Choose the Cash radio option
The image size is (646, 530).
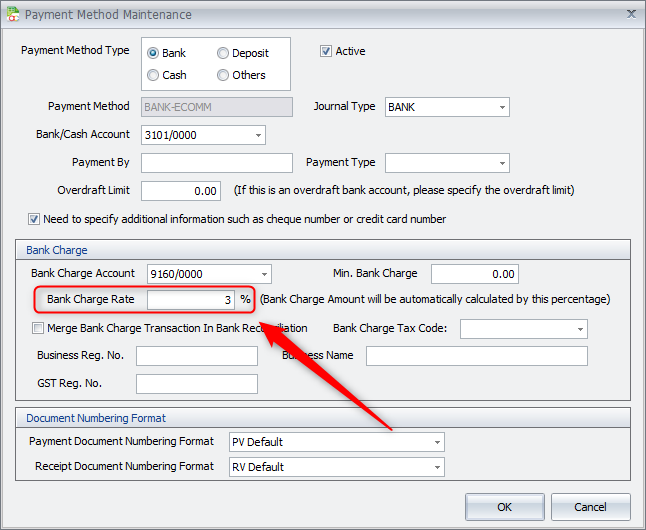(153, 75)
